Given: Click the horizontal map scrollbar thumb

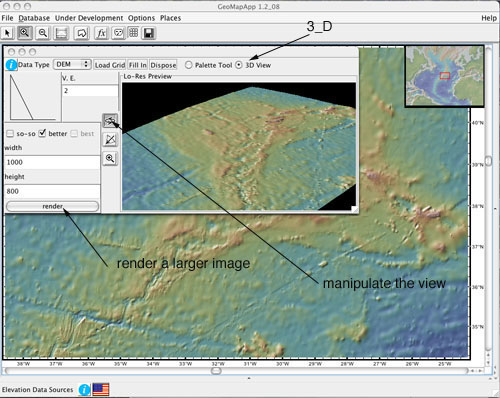Looking at the screenshot, I should [216, 371].
